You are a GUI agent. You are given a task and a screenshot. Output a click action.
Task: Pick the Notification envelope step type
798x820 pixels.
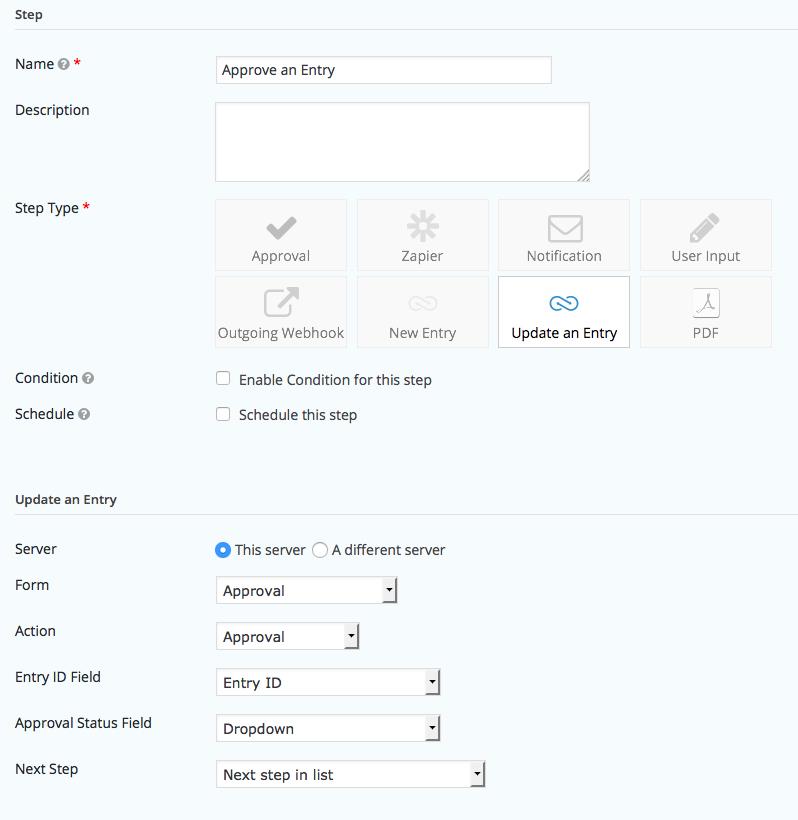pyautogui.click(x=564, y=235)
